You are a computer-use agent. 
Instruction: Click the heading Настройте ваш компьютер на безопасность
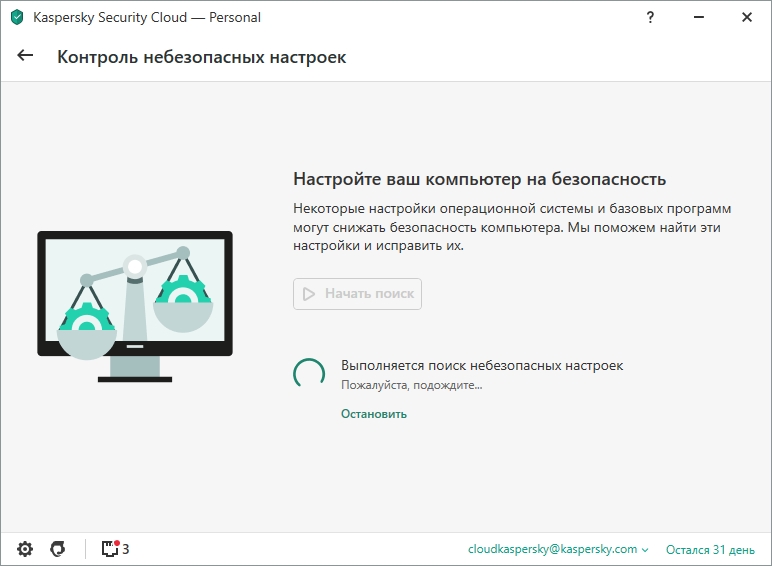click(x=480, y=179)
